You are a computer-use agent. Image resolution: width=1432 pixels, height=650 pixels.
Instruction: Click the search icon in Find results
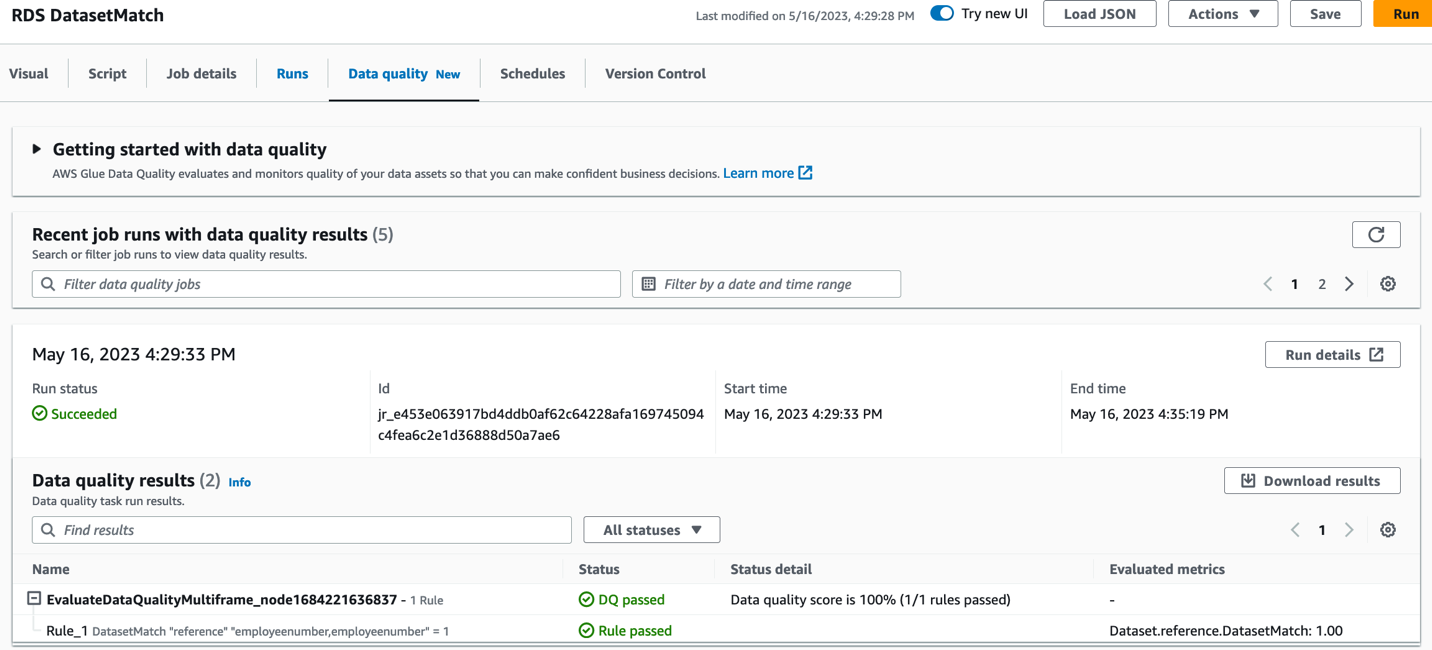(x=48, y=530)
